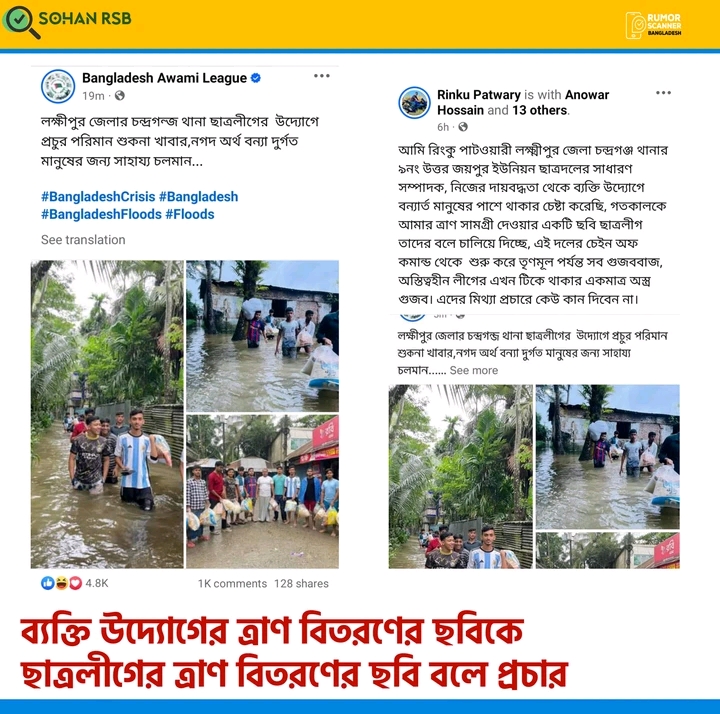Image resolution: width=720 pixels, height=714 pixels.
Task: Click the heart reaction icon
Action: click(76, 583)
